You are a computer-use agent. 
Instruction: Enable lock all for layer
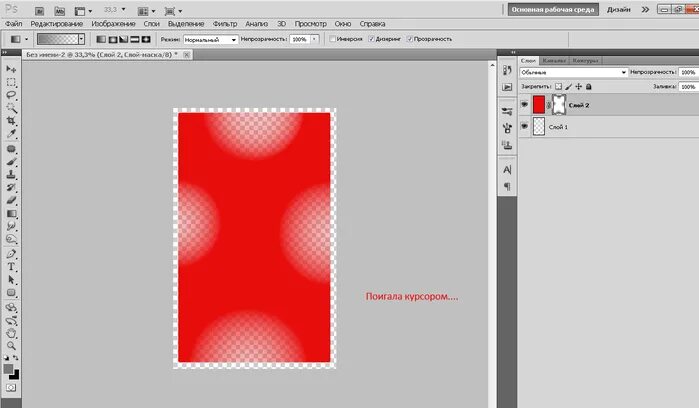(588, 87)
